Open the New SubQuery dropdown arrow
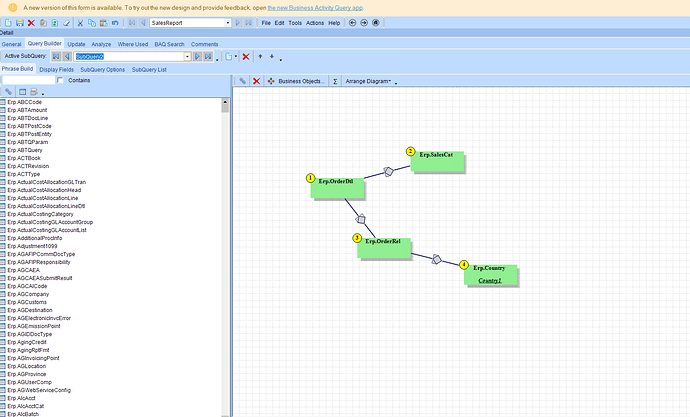Screen dimensions: 690x417 (236, 56)
